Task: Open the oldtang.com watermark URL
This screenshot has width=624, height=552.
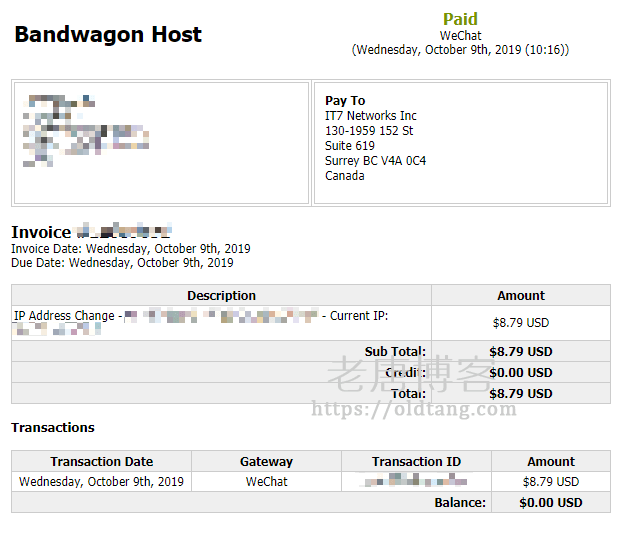Action: click(x=414, y=409)
